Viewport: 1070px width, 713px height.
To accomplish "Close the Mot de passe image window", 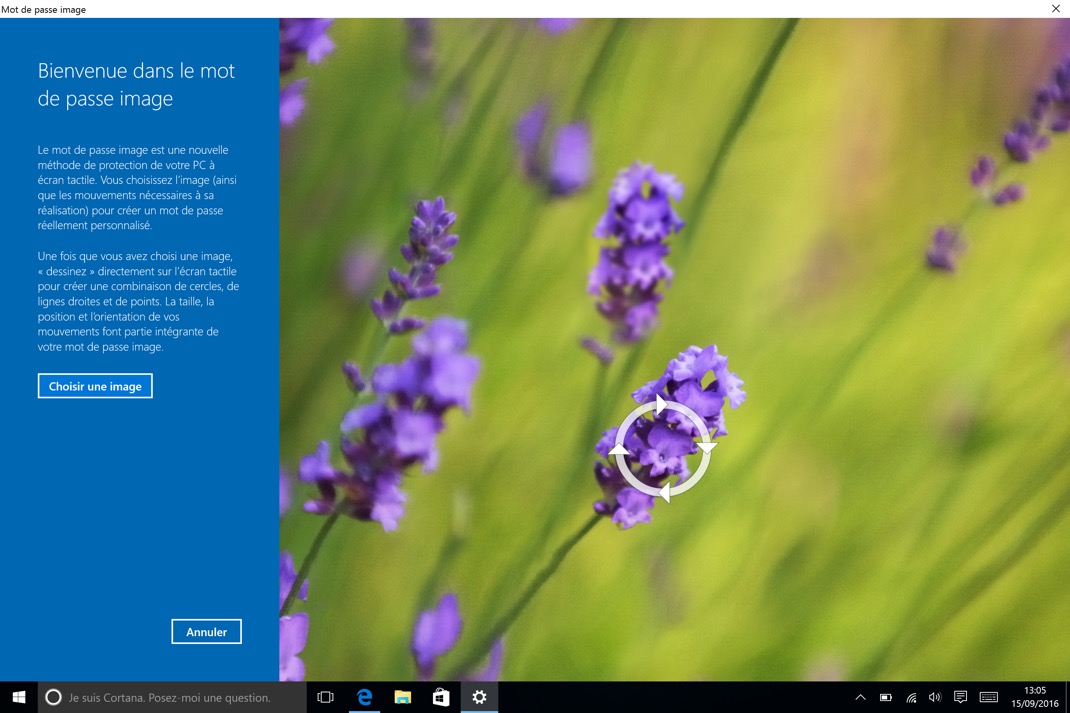I will point(1055,9).
